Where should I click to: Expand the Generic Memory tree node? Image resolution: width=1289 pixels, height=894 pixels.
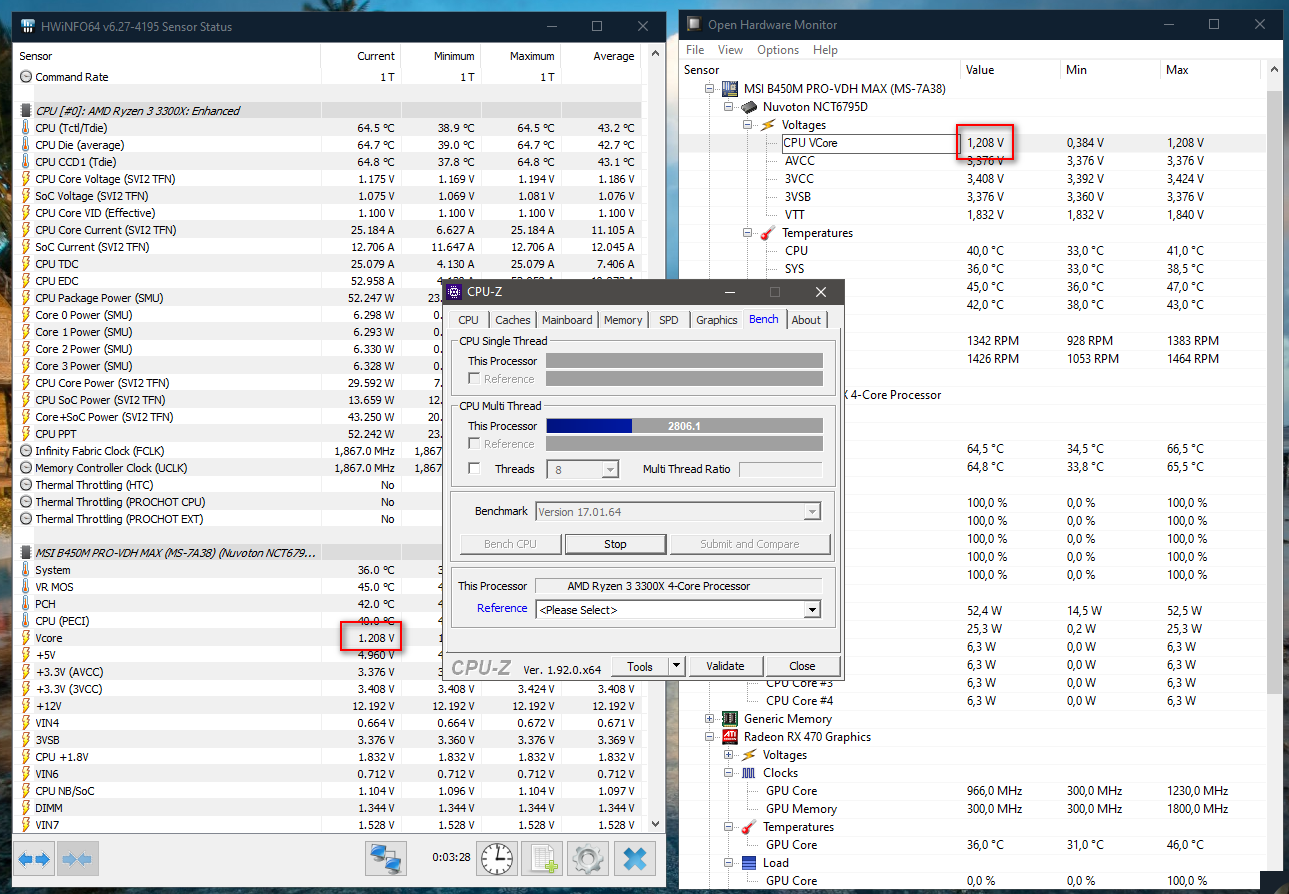710,719
